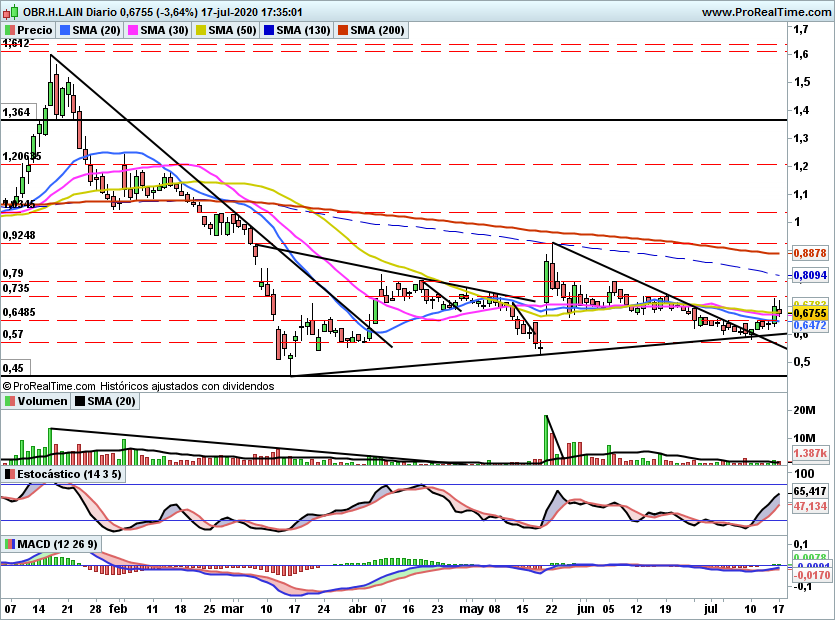This screenshot has height=620, width=835.
Task: Click the Volumen panel icon
Action: click(10, 401)
